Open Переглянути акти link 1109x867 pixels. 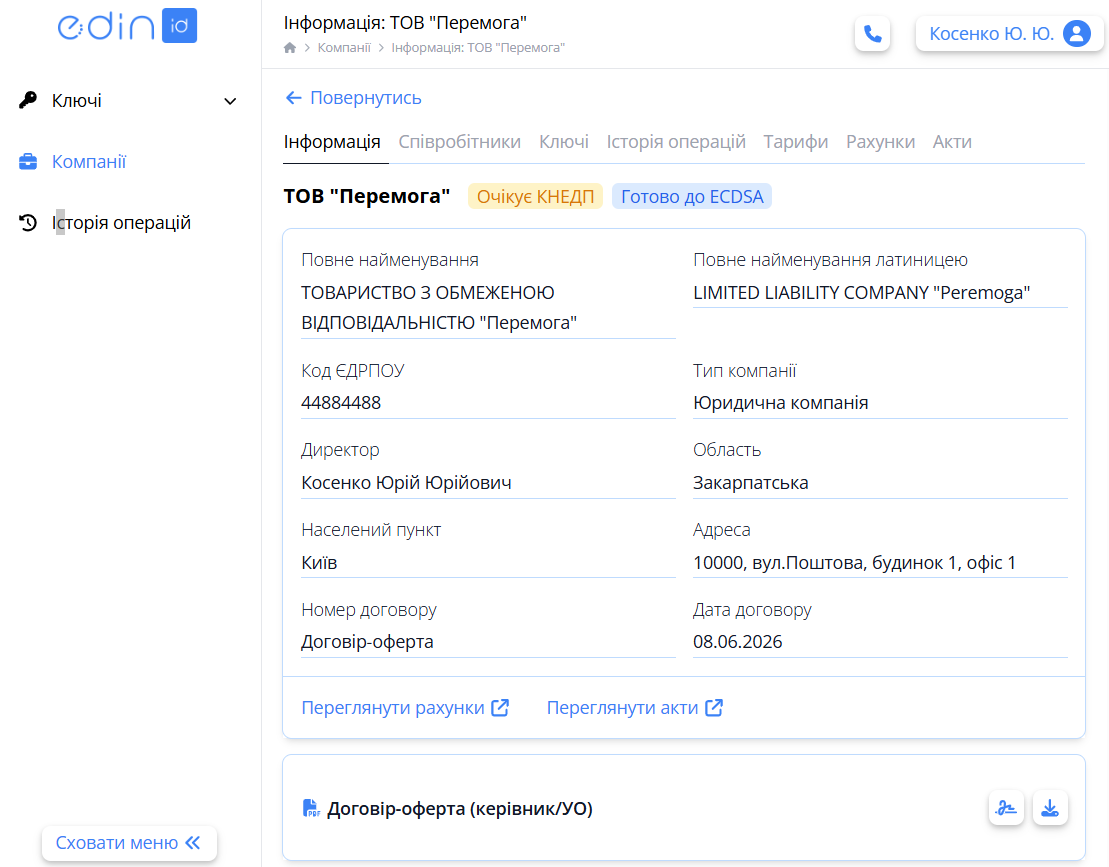635,708
